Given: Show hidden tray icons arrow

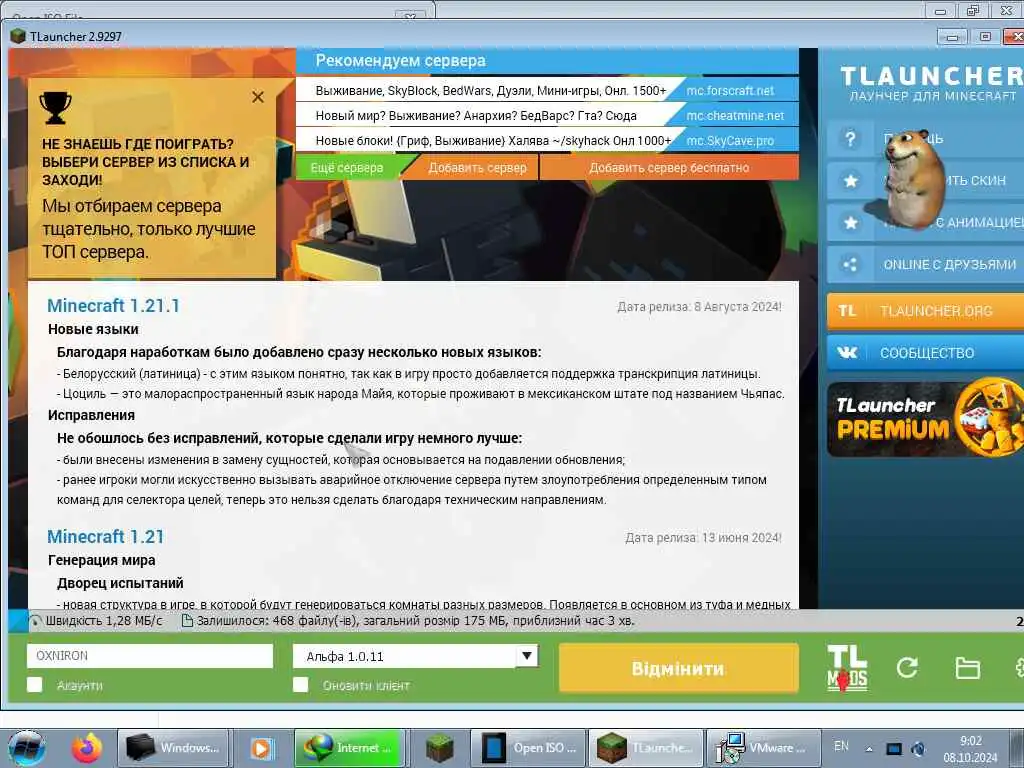Looking at the screenshot, I should tap(869, 748).
